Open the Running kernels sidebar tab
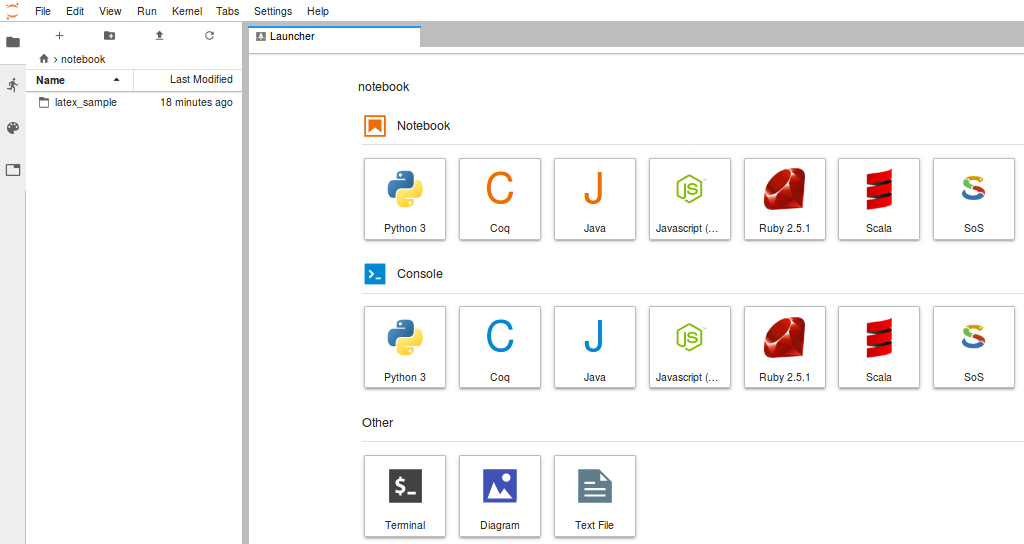Image resolution: width=1024 pixels, height=544 pixels. [x=12, y=85]
